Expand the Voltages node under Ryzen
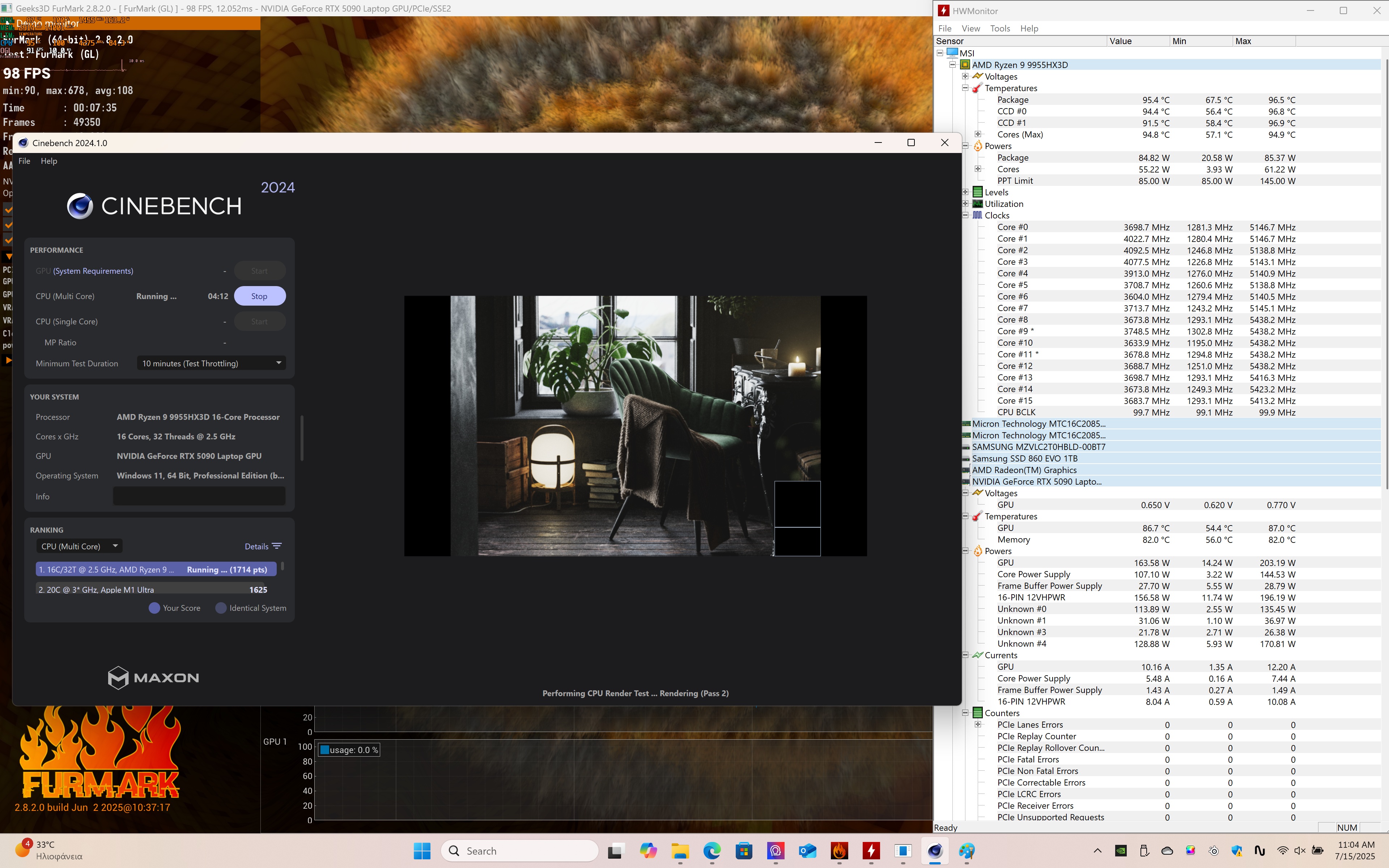Image resolution: width=1389 pixels, height=868 pixels. point(965,76)
